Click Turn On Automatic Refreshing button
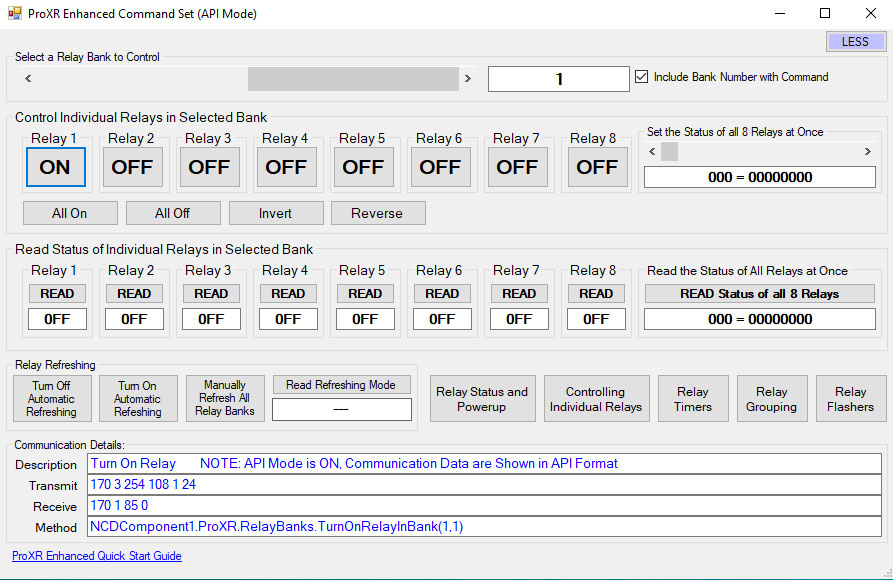This screenshot has height=580, width=893. pos(138,398)
